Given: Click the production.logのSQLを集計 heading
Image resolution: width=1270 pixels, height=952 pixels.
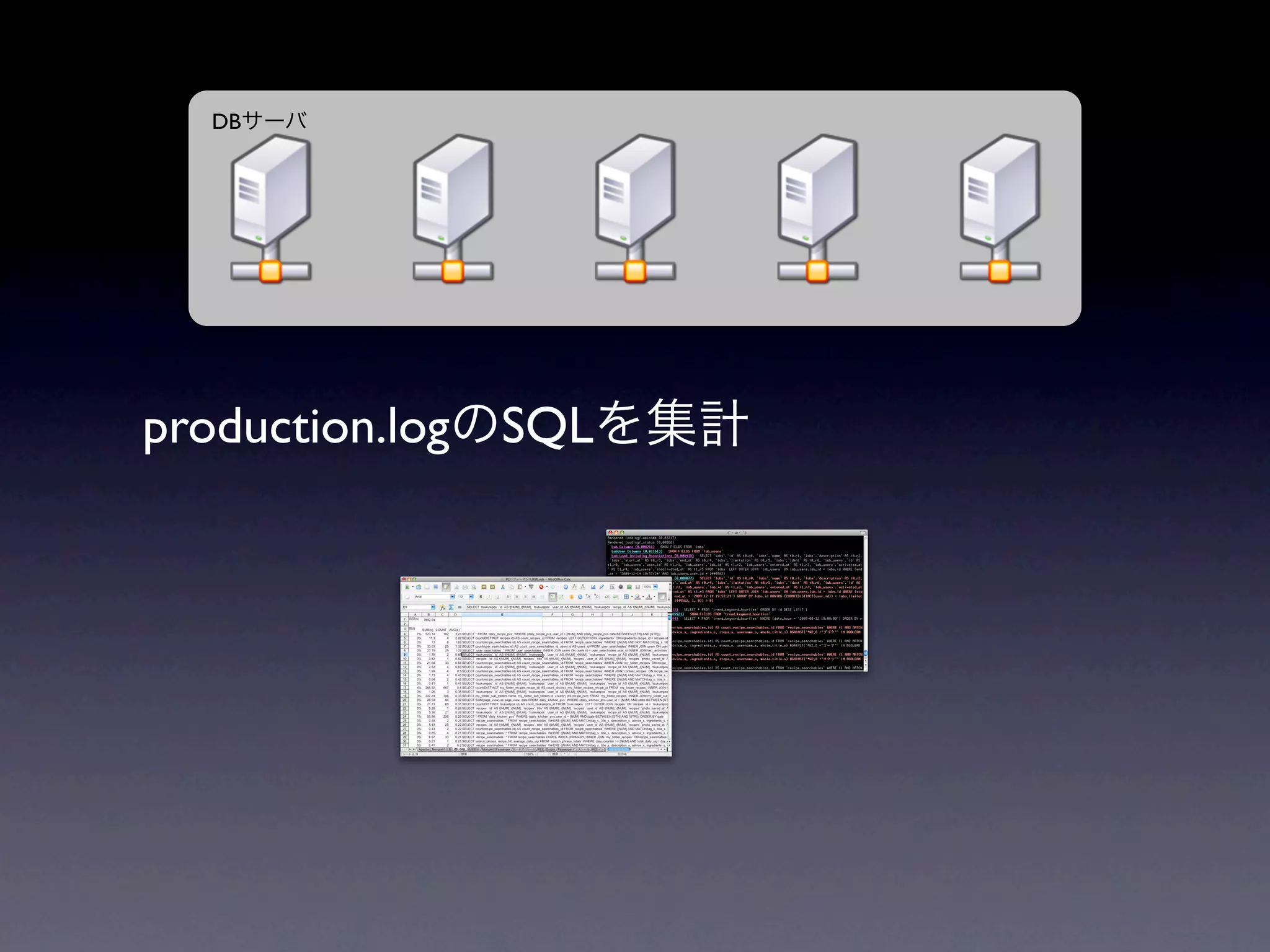Looking at the screenshot, I should pos(445,426).
